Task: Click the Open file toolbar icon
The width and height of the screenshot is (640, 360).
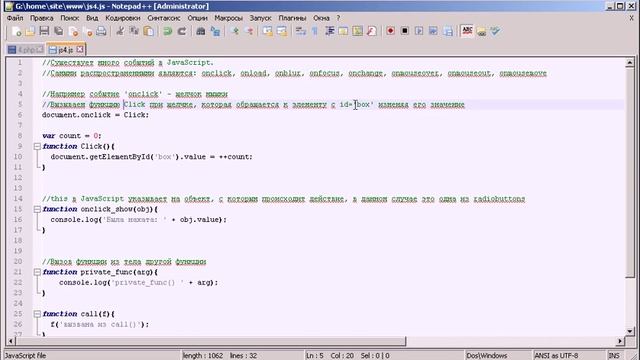Action: click(30, 31)
